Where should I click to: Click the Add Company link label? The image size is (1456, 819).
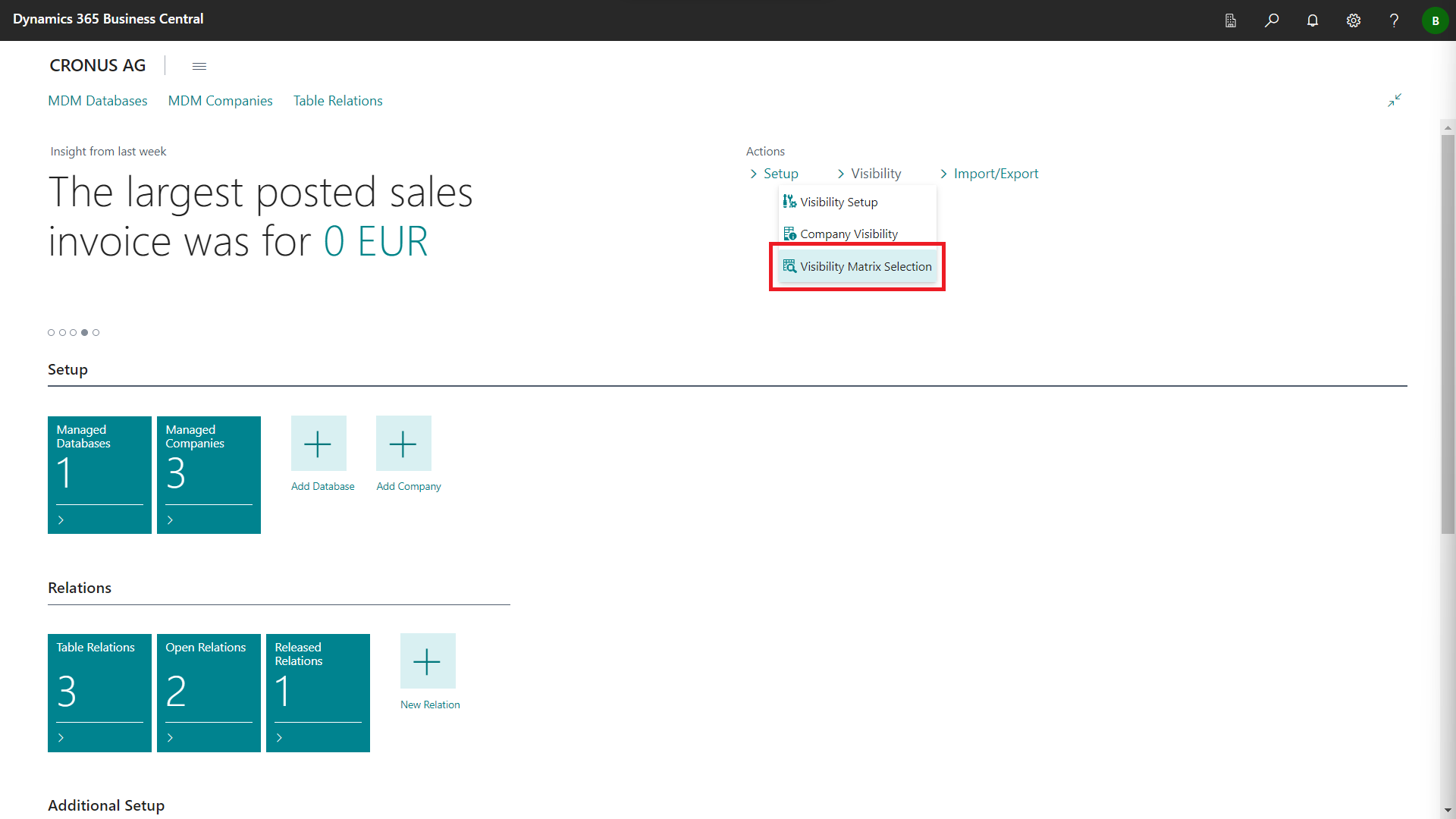409,487
